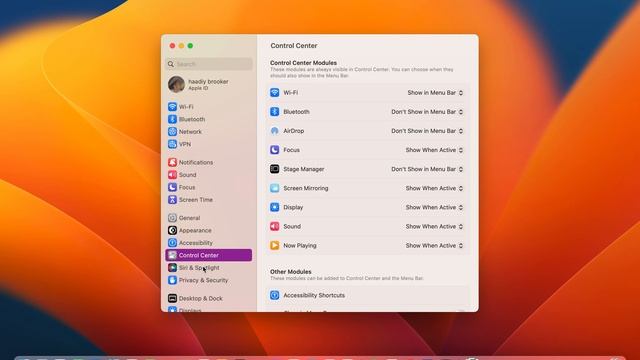Select the Sound icon in the sidebar

click(172, 175)
